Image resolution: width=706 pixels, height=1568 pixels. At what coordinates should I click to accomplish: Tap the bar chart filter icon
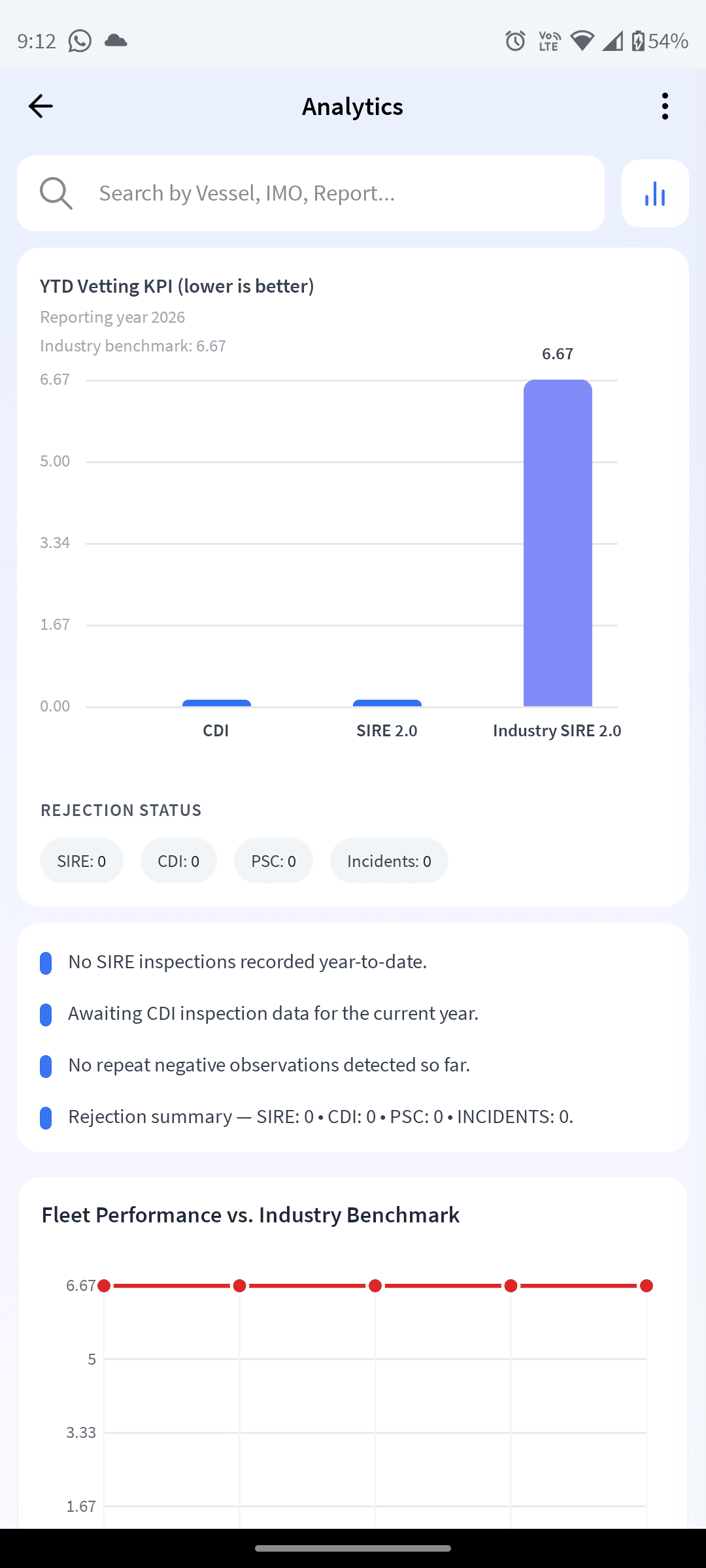655,193
